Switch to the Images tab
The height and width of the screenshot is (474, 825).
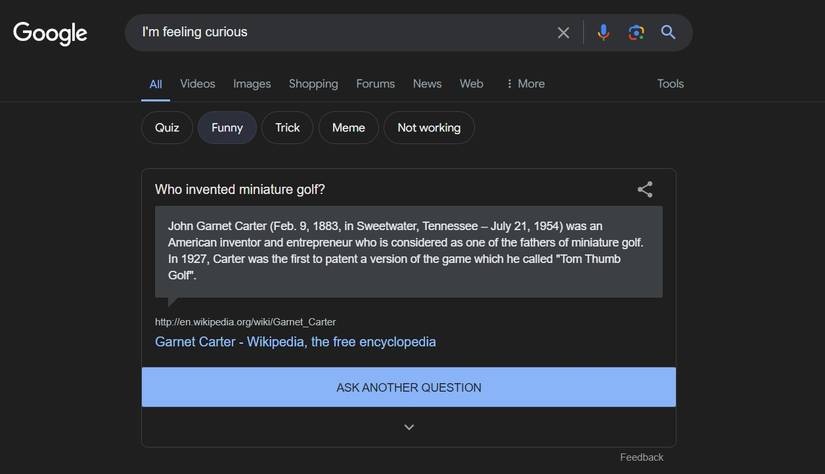pyautogui.click(x=252, y=84)
